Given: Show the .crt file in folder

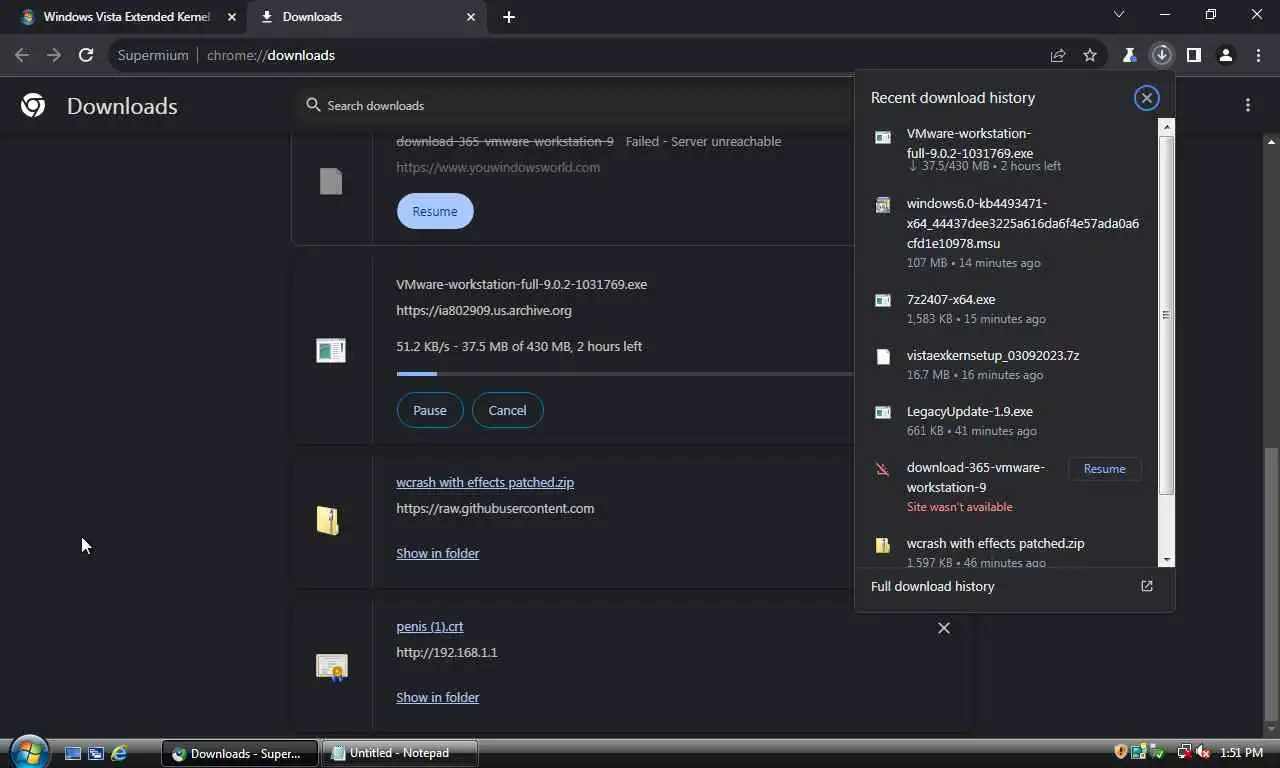Looking at the screenshot, I should tap(437, 697).
